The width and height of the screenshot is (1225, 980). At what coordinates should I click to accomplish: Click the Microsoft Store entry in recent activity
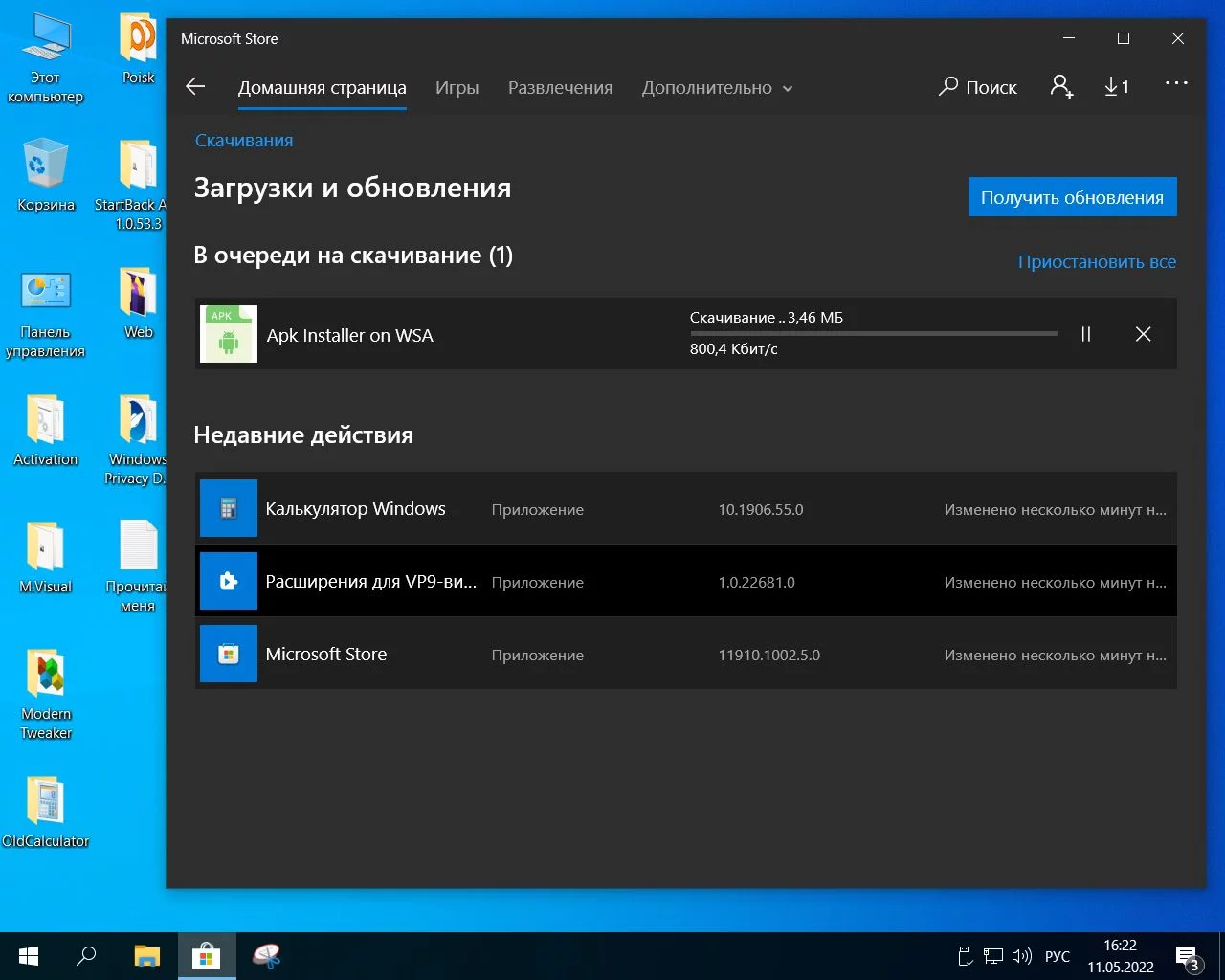point(326,655)
